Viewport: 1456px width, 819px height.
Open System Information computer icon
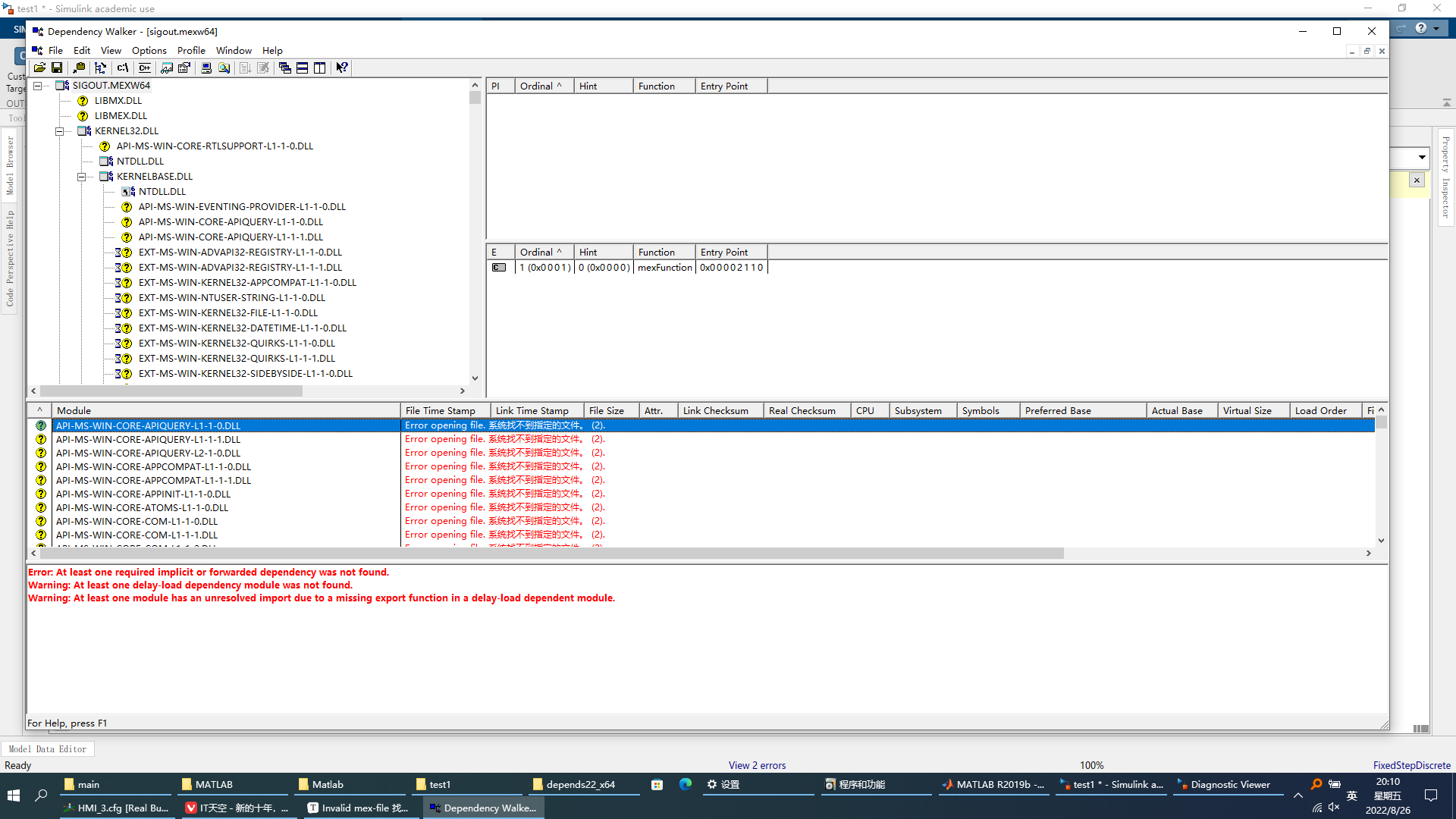(206, 68)
